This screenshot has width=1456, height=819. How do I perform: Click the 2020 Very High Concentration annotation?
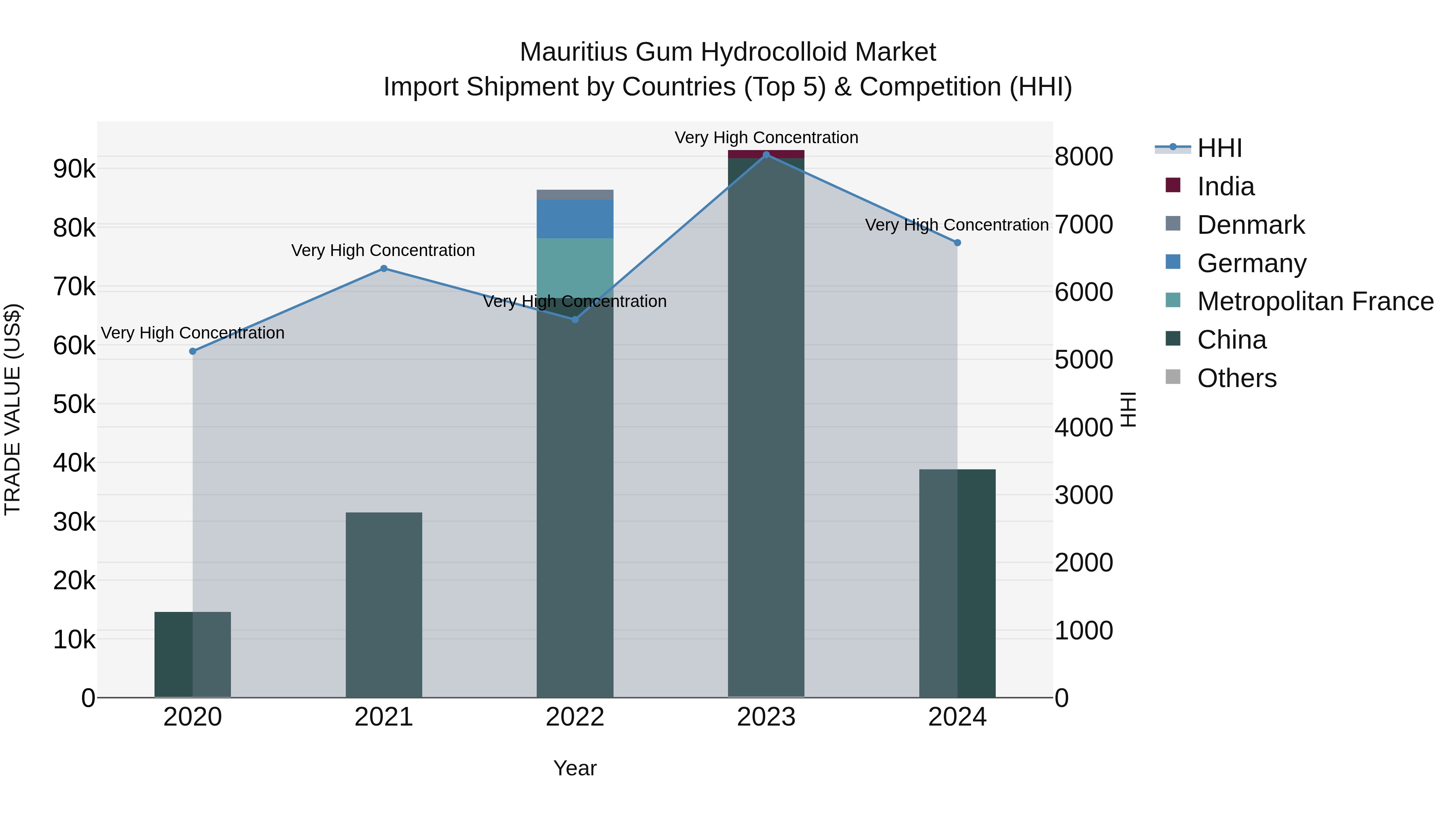(193, 333)
